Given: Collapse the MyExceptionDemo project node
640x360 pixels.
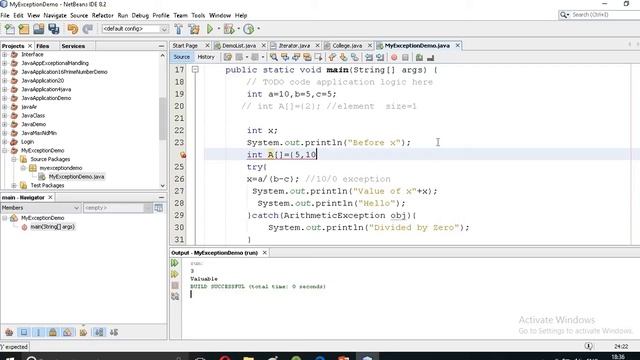Looking at the screenshot, I should pos(4,150).
